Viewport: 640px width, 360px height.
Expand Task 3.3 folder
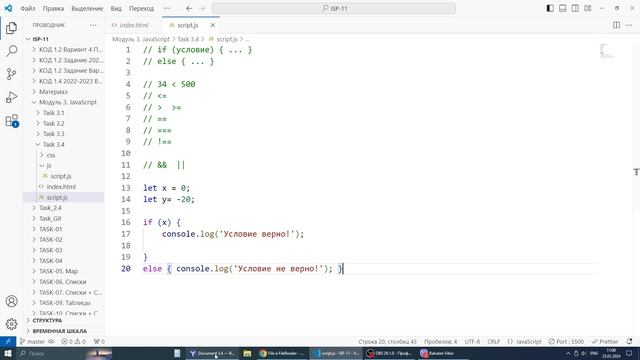pyautogui.click(x=64, y=134)
